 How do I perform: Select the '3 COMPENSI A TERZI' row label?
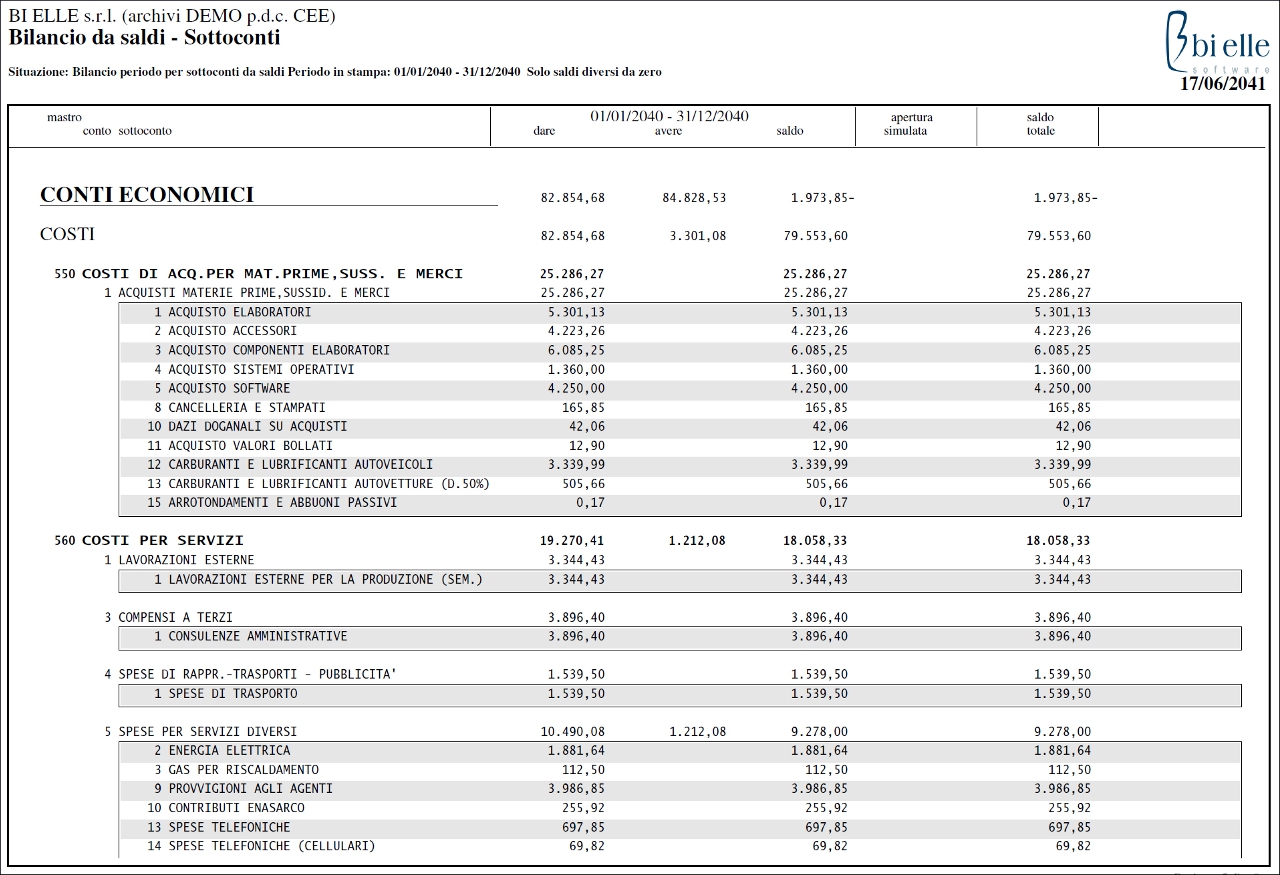point(168,617)
